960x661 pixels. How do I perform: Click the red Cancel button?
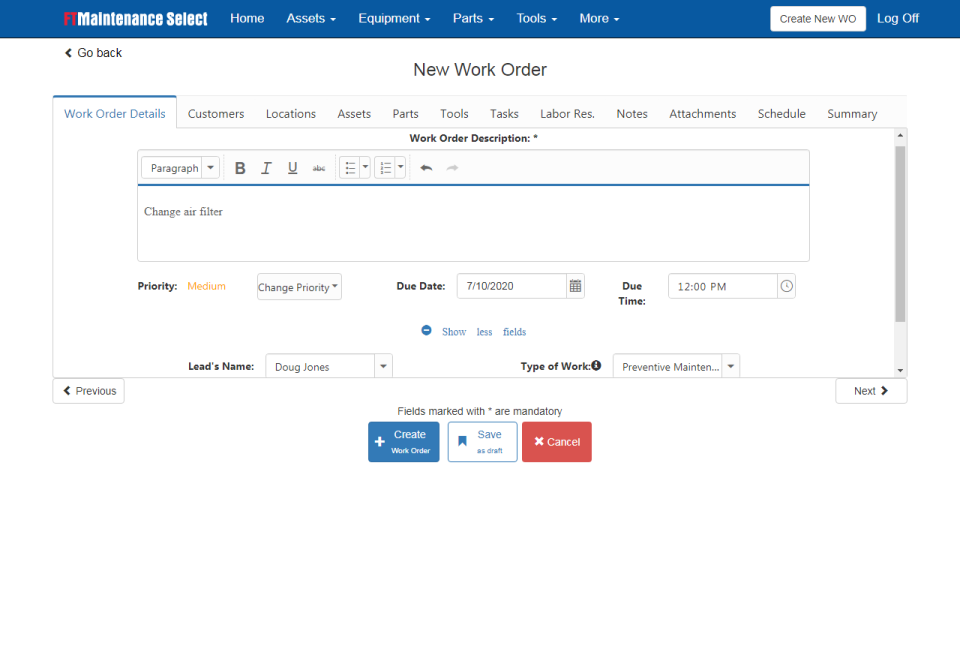(557, 442)
